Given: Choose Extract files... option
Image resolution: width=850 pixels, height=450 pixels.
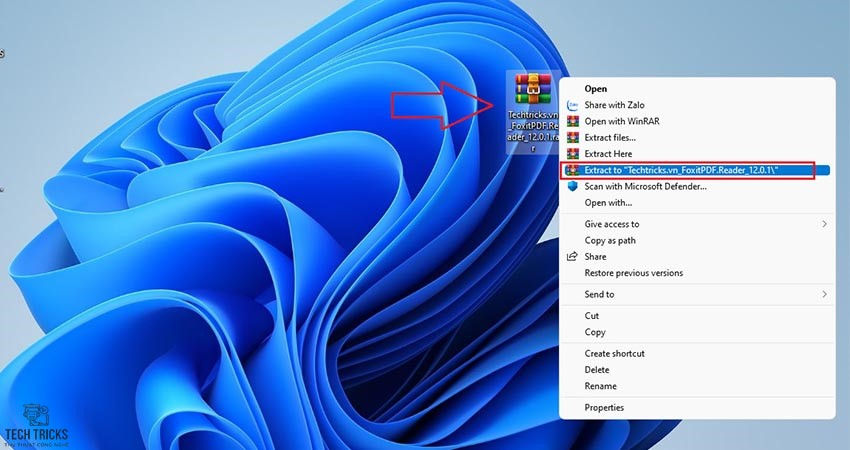Looking at the screenshot, I should (697, 138).
